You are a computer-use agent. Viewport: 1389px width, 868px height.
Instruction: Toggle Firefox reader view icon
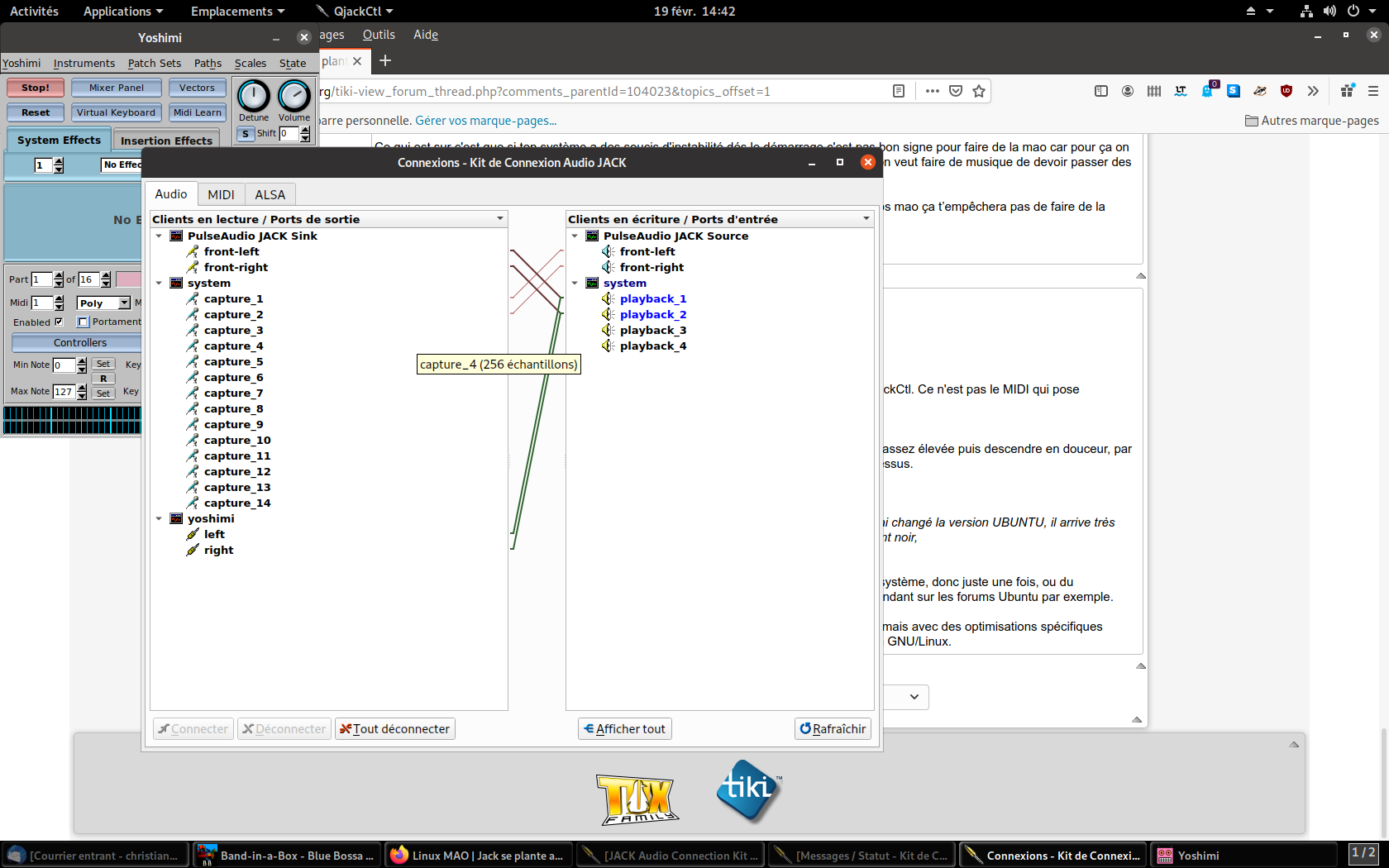point(899,91)
